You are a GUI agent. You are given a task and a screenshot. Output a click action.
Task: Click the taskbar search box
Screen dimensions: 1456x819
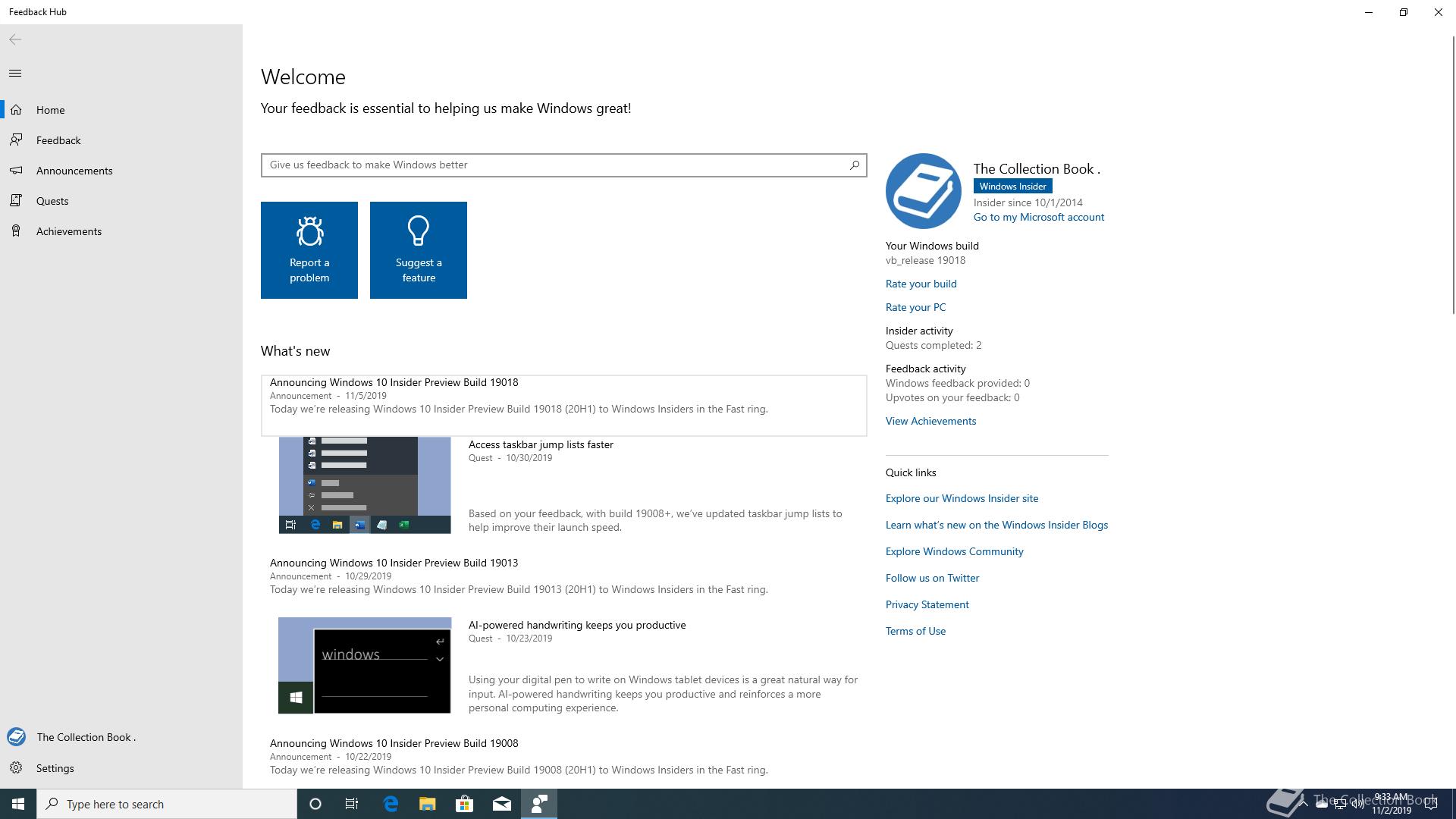pos(167,804)
